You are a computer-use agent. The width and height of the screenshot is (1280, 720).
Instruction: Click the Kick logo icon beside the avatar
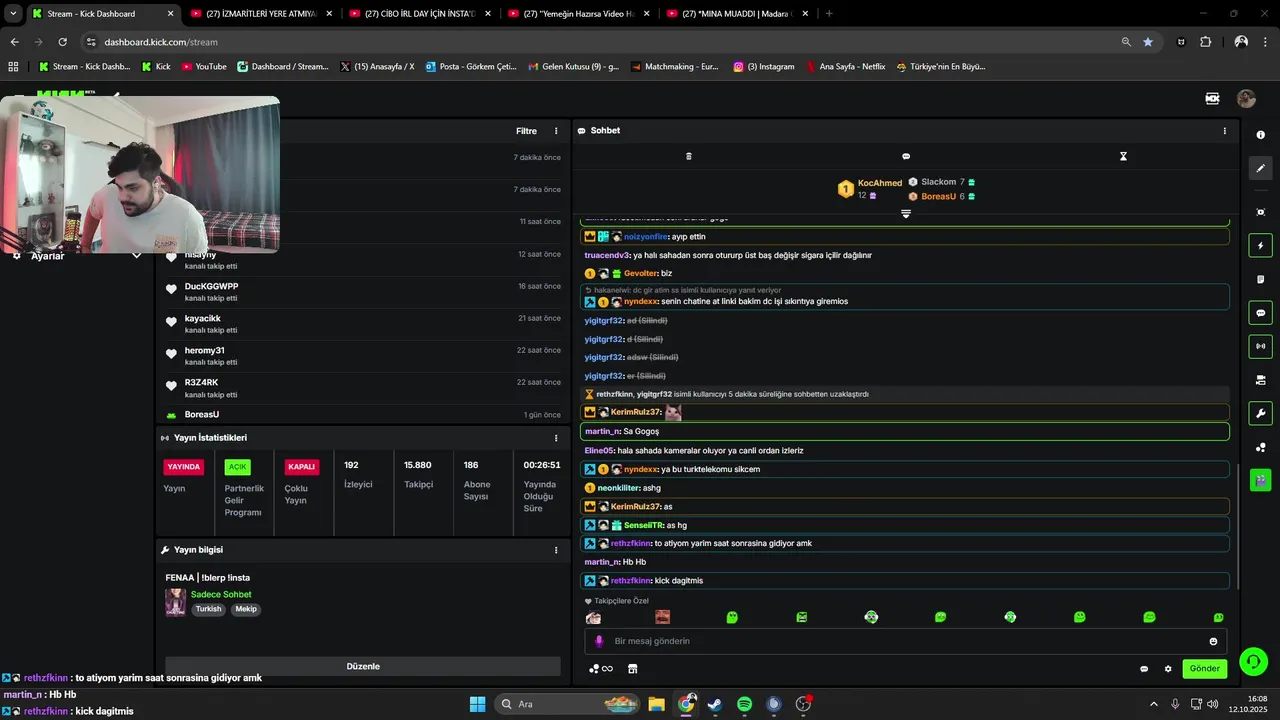pyautogui.click(x=1212, y=99)
